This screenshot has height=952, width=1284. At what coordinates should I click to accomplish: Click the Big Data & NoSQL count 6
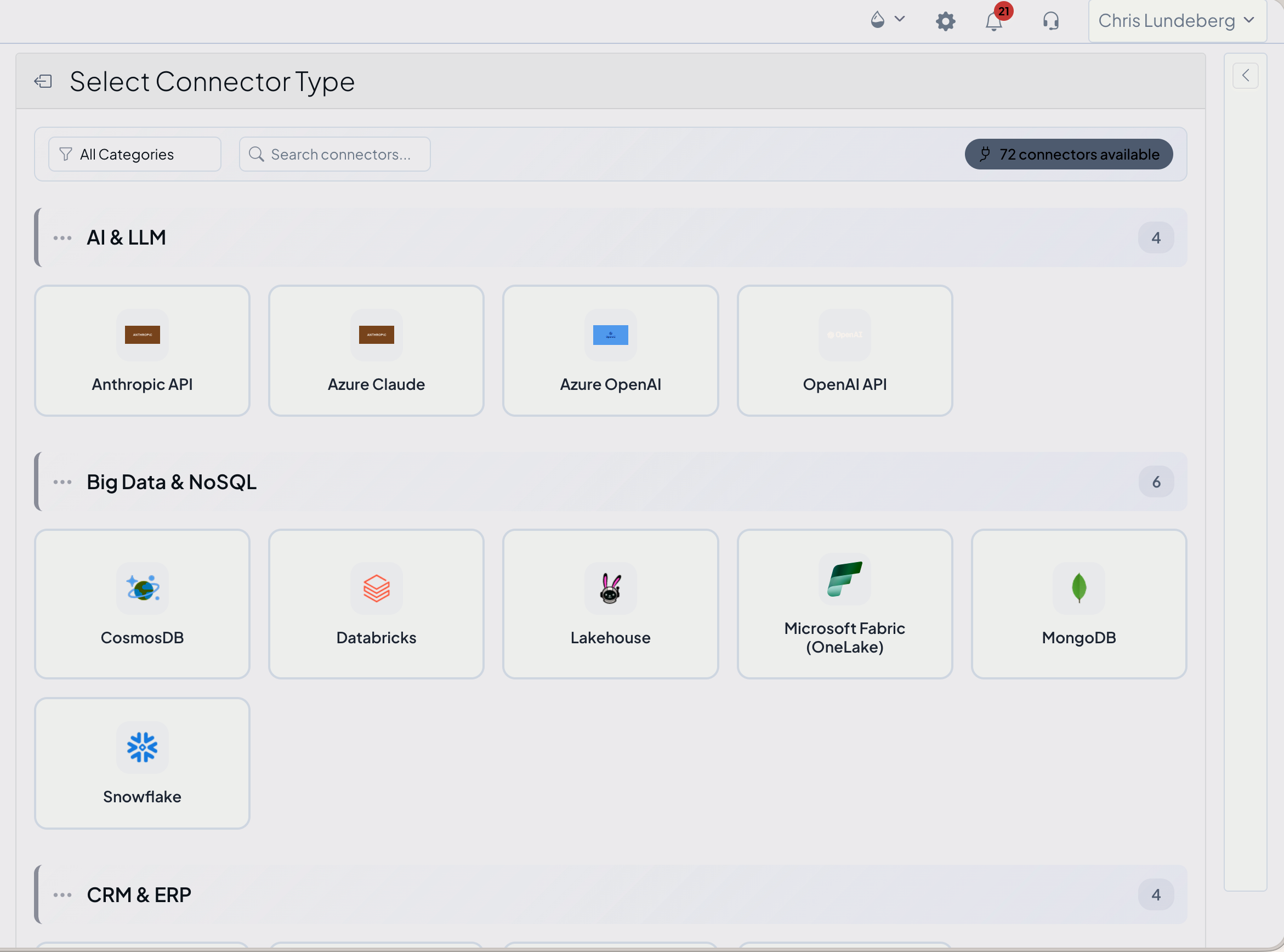(x=1156, y=482)
